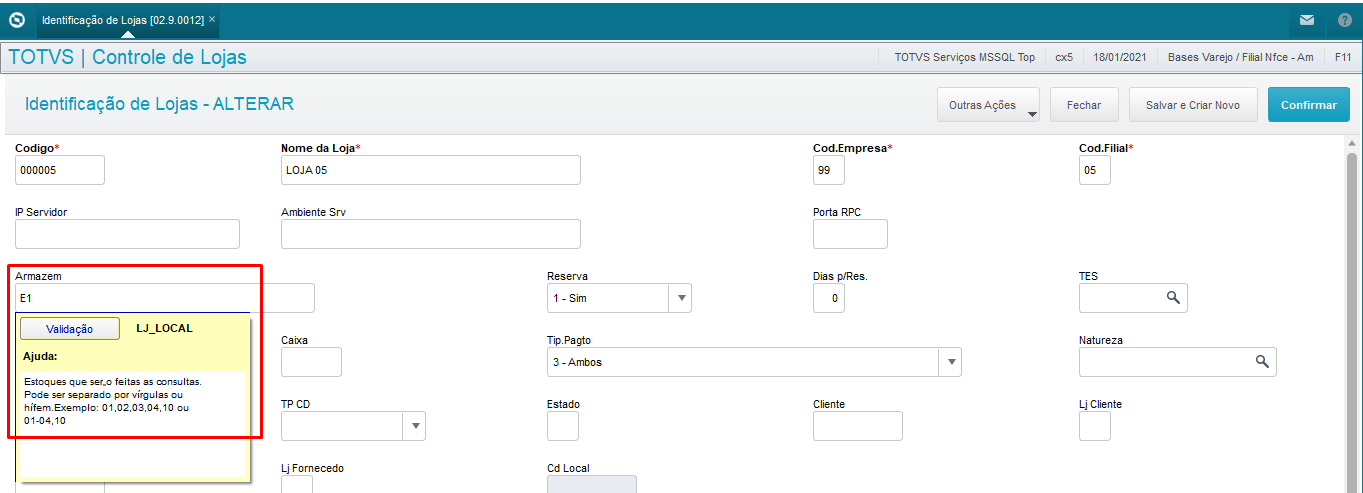Click the Natureza field search magnifier
This screenshot has height=493, width=1363.
coord(1262,362)
